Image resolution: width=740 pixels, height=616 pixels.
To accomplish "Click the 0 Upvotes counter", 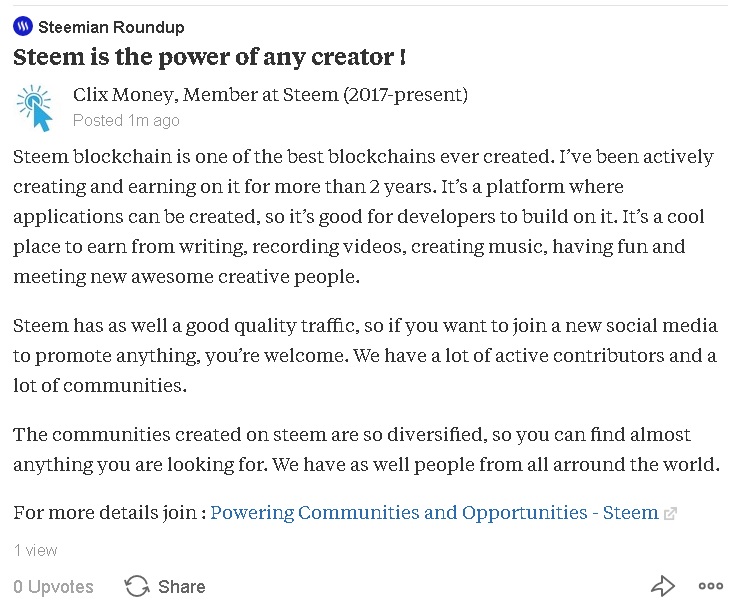I will (53, 587).
